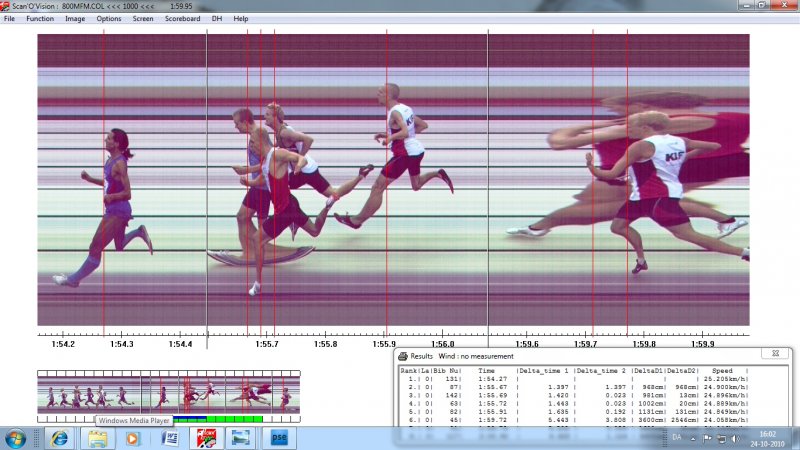Open the Image menu
The width and height of the screenshot is (800, 450).
[75, 19]
